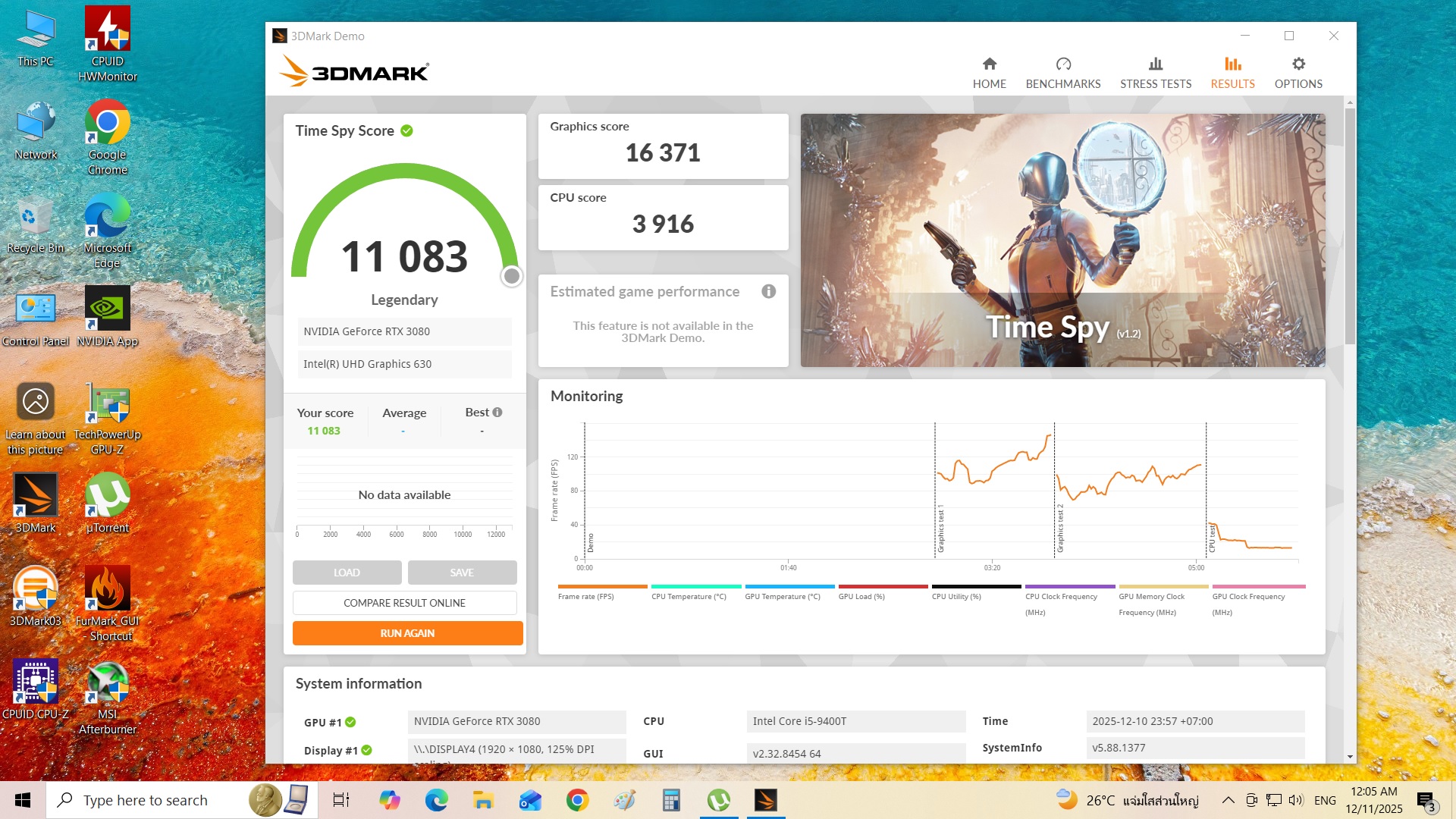The width and height of the screenshot is (1456, 819).
Task: Click green validation check beside Time Spy Score
Action: pos(406,131)
